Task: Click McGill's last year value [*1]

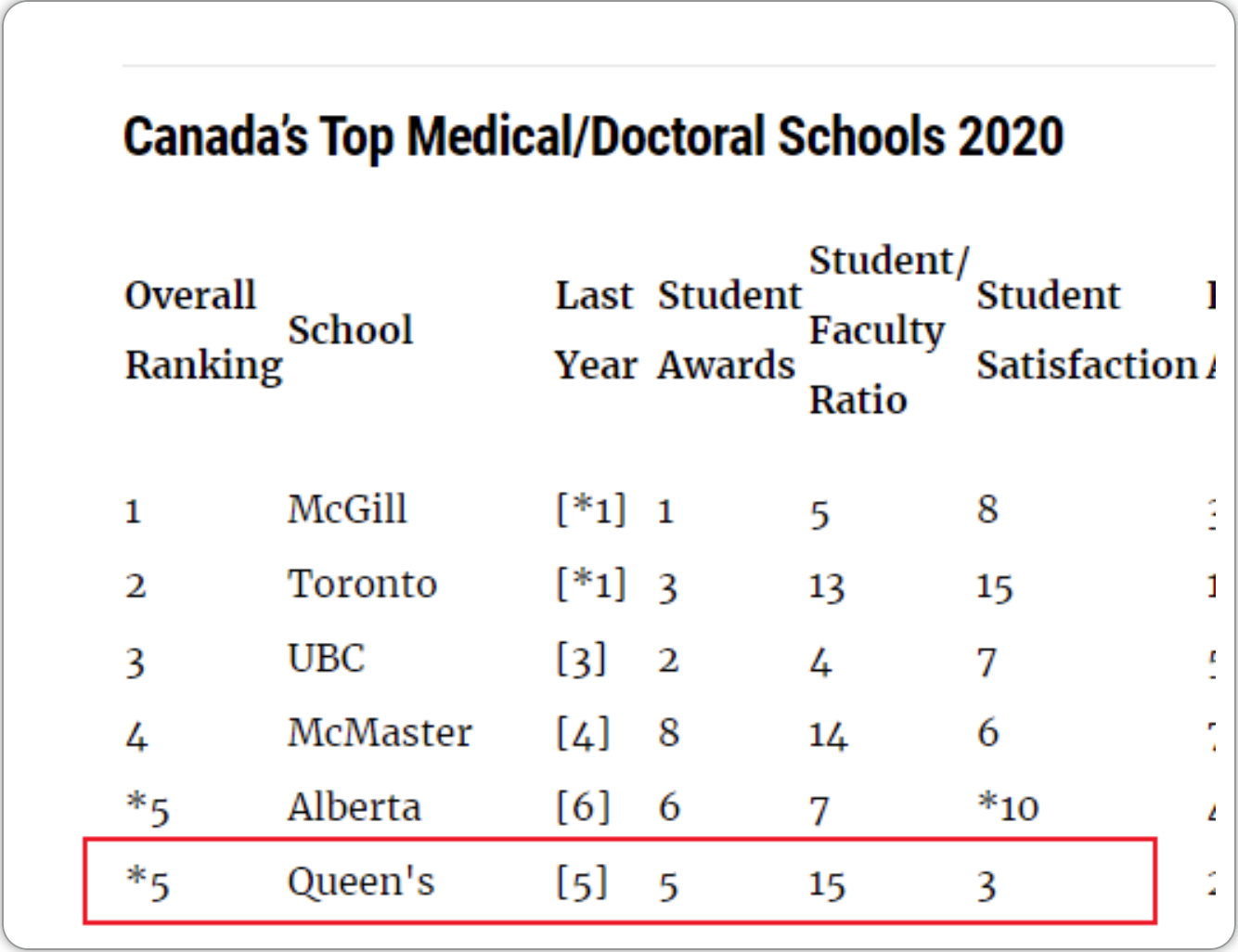Action: point(590,509)
